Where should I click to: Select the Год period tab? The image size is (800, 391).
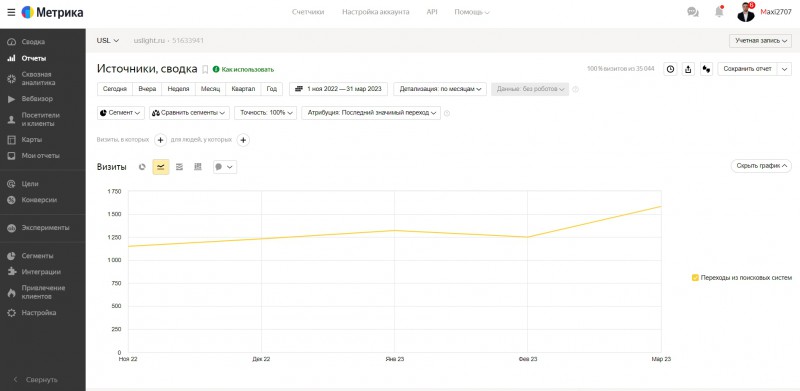coord(271,89)
